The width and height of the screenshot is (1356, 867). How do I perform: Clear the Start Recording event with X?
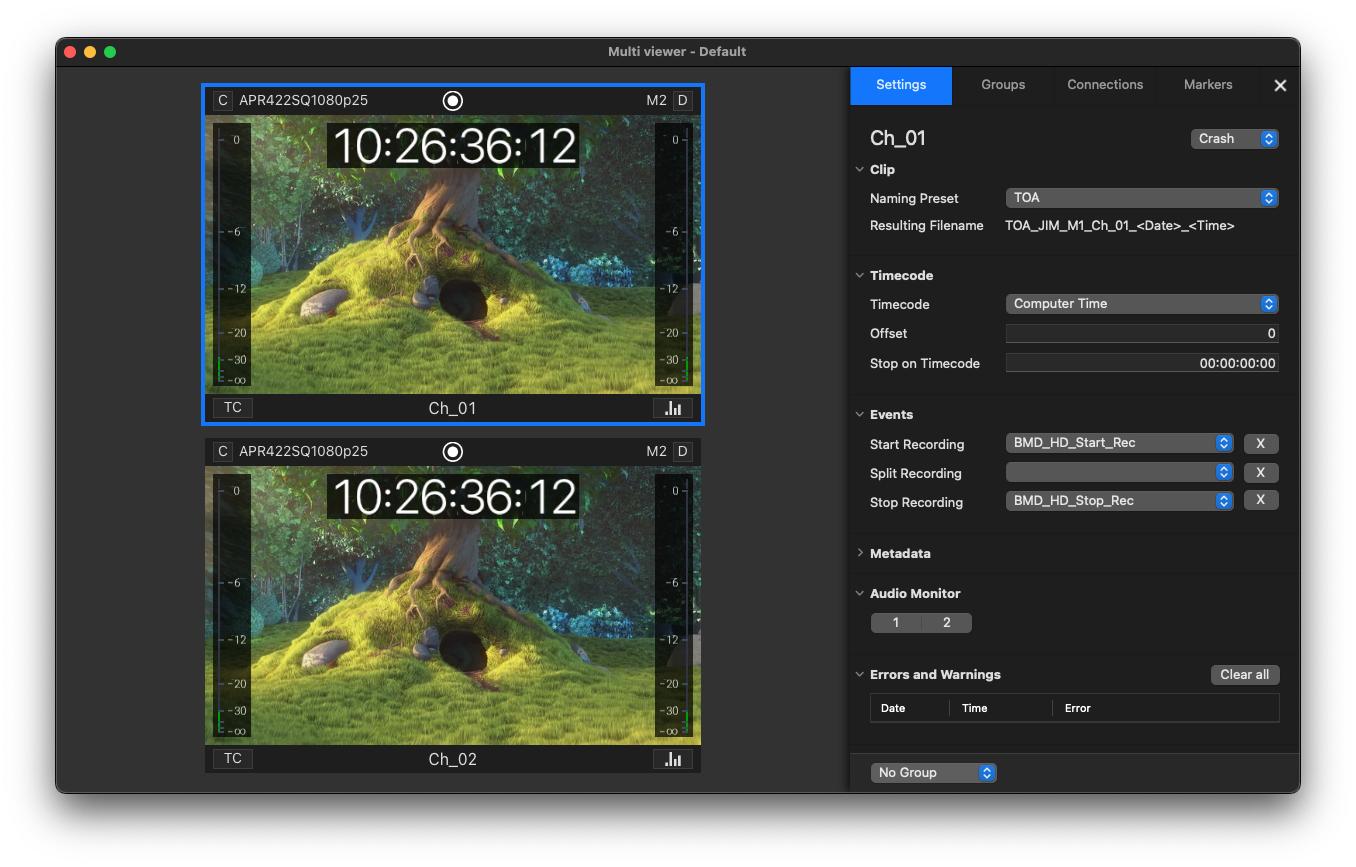click(x=1261, y=443)
